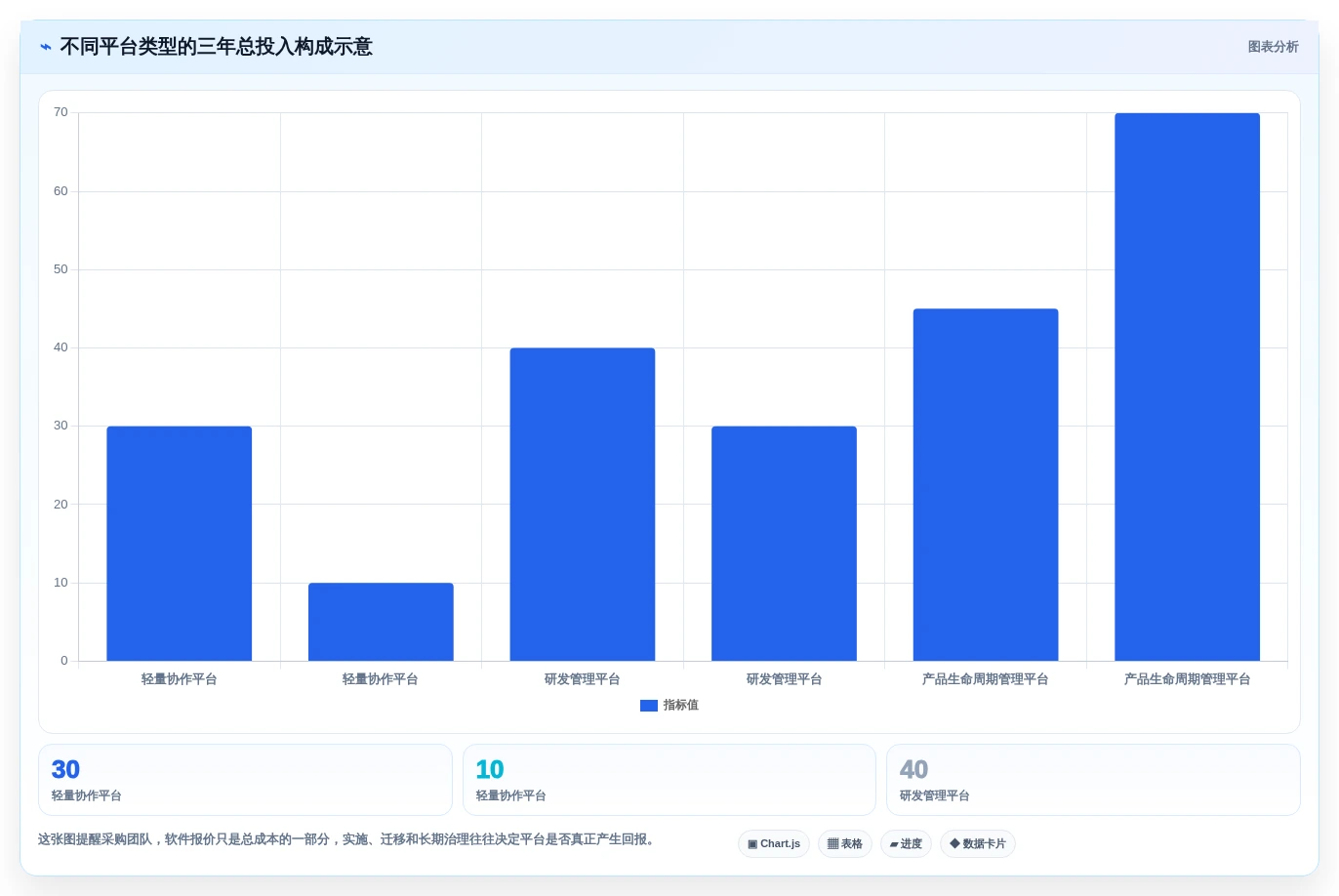Image resolution: width=1339 pixels, height=896 pixels.
Task: Select the data card showing 30
Action: [245, 780]
